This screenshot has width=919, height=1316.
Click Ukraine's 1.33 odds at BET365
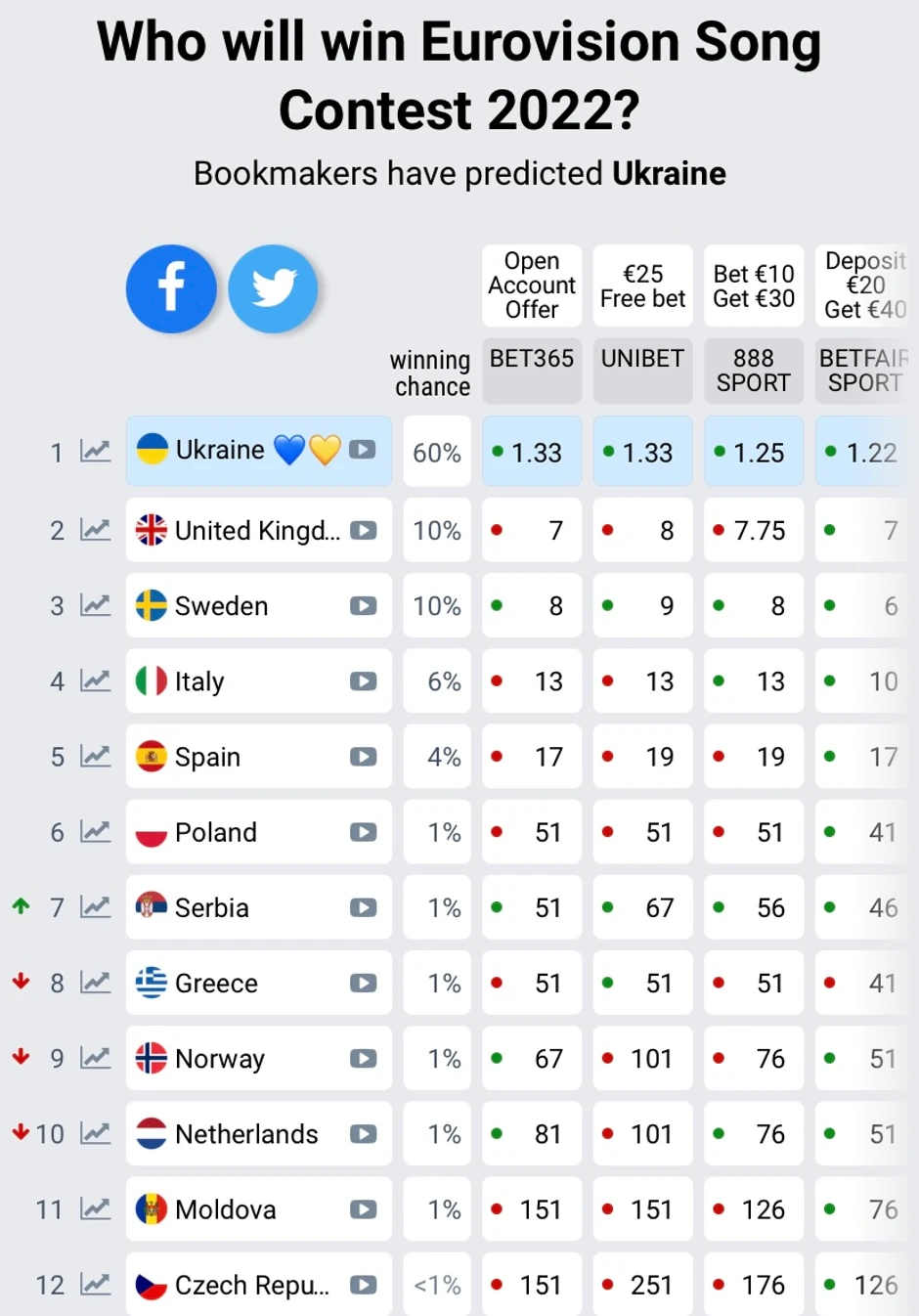pyautogui.click(x=532, y=452)
